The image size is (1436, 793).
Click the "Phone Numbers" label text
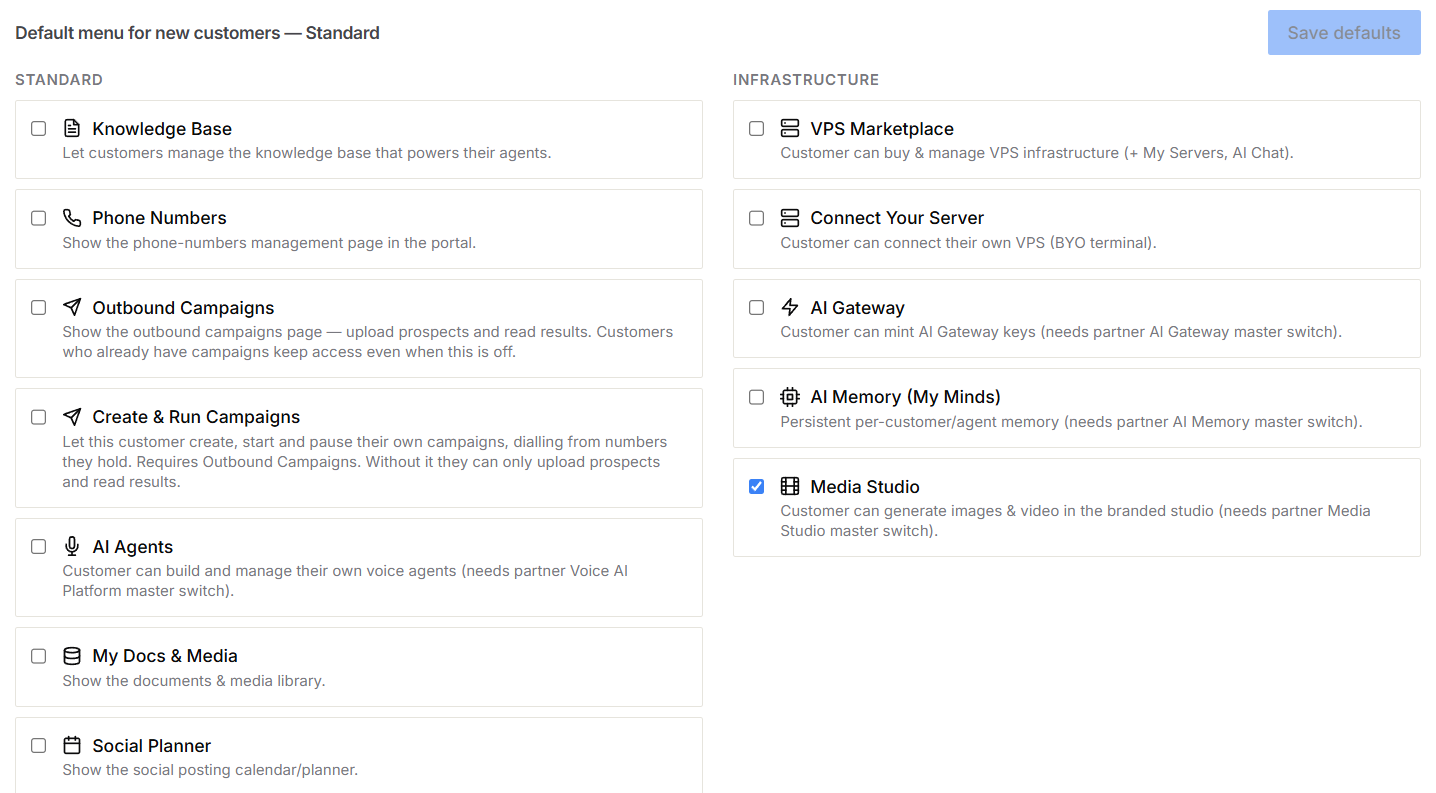click(160, 218)
